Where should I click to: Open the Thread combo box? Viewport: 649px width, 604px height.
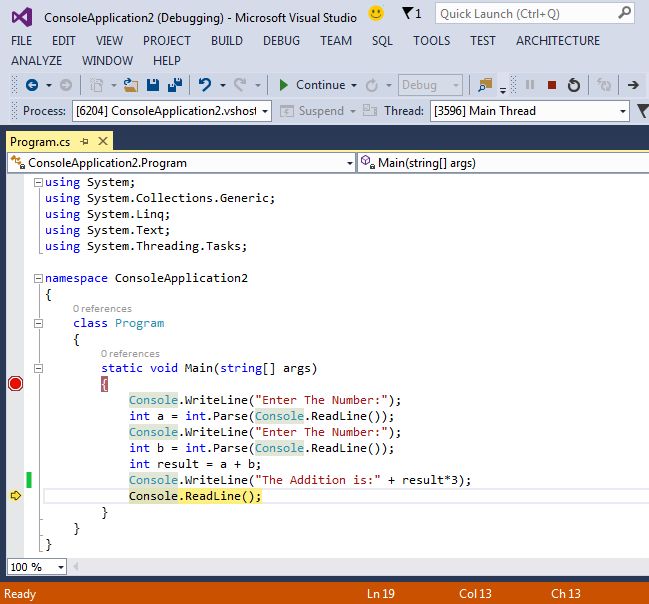pos(530,111)
